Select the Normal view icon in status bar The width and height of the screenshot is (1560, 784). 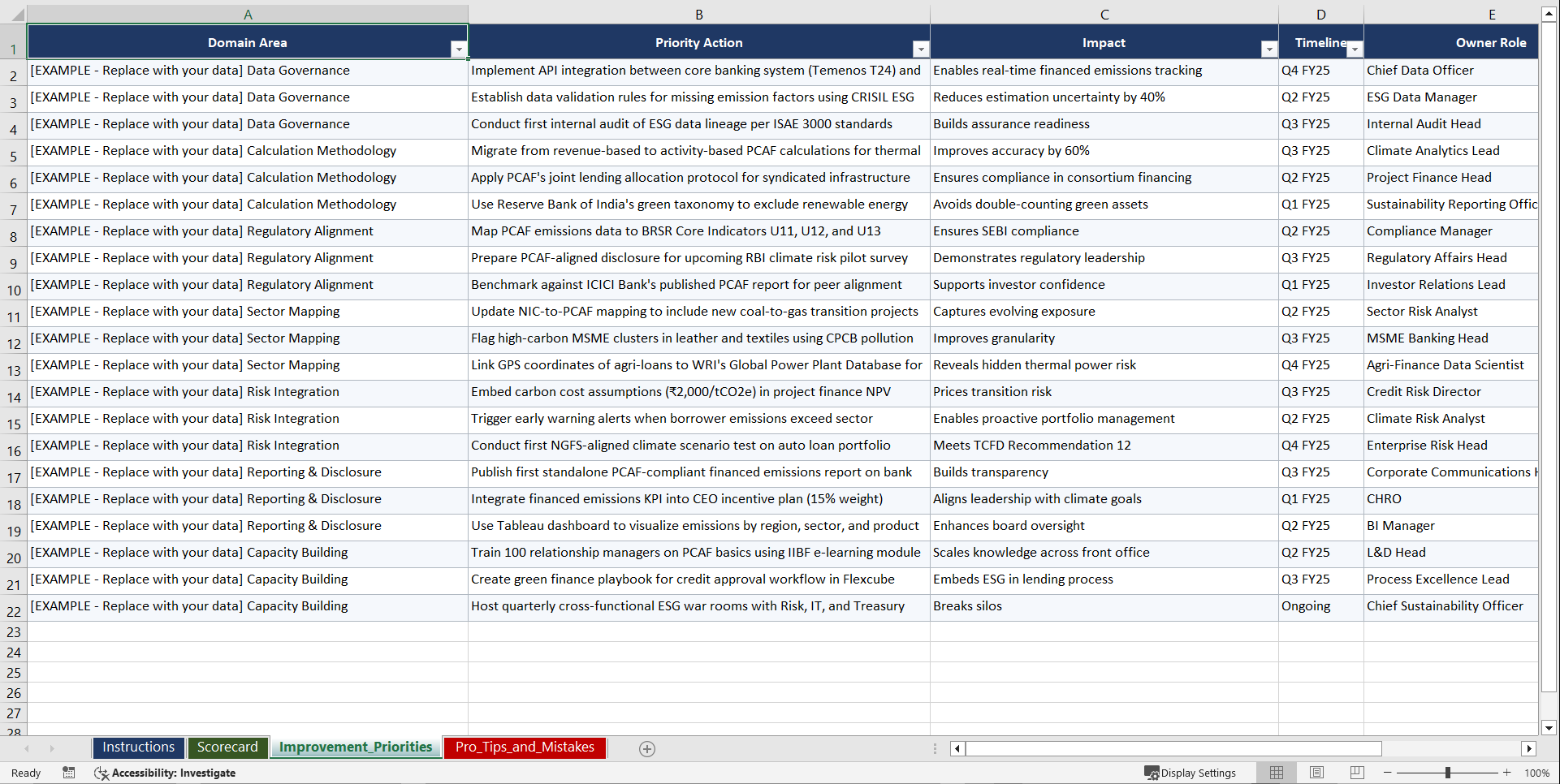tap(1276, 773)
